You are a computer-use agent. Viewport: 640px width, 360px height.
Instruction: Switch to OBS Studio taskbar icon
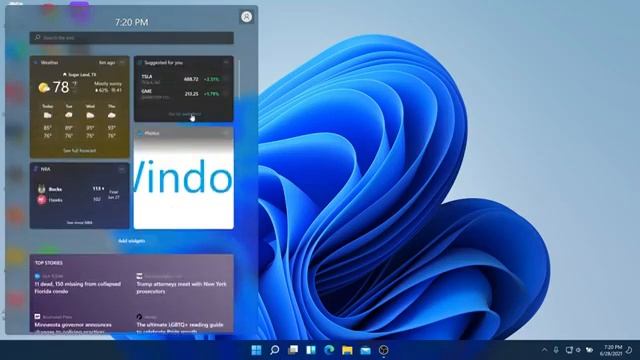(384, 350)
